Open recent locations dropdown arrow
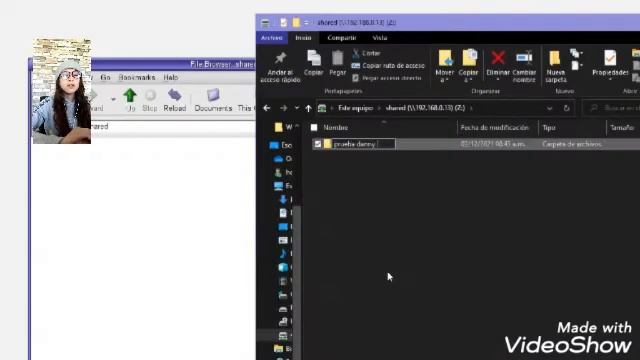The width and height of the screenshot is (640, 360). [297, 108]
